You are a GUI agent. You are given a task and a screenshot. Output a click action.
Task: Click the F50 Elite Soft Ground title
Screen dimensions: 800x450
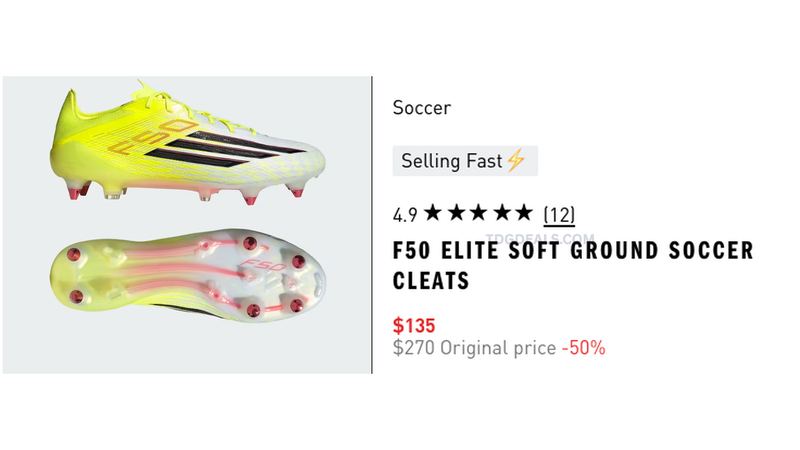pyautogui.click(x=573, y=265)
